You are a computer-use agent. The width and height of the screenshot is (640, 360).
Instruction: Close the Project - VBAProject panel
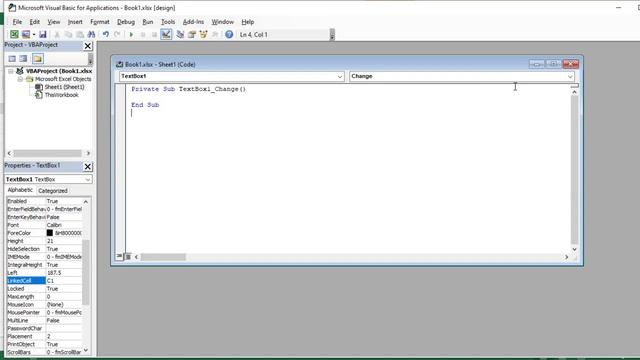click(x=87, y=46)
